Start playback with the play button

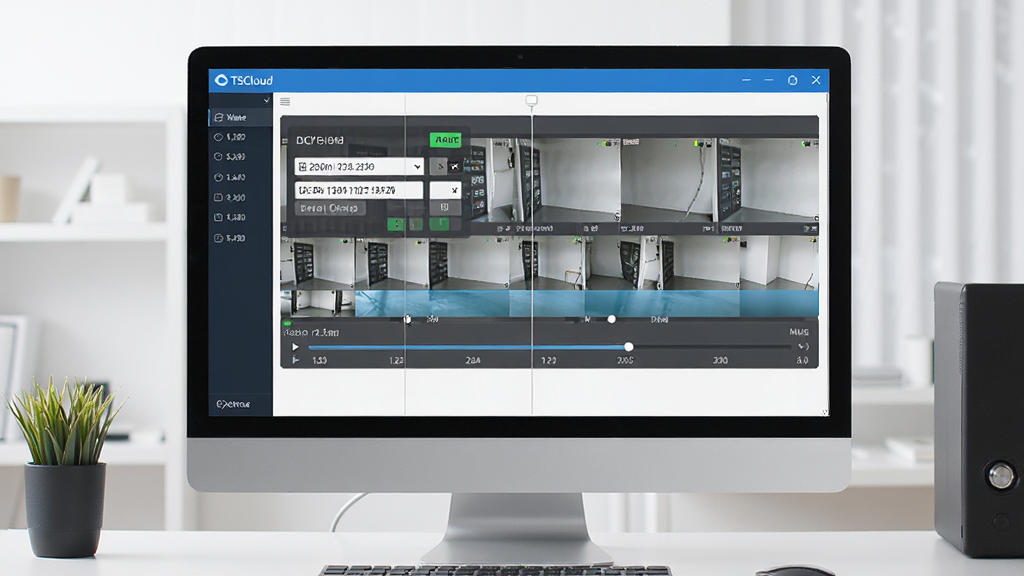tap(295, 347)
